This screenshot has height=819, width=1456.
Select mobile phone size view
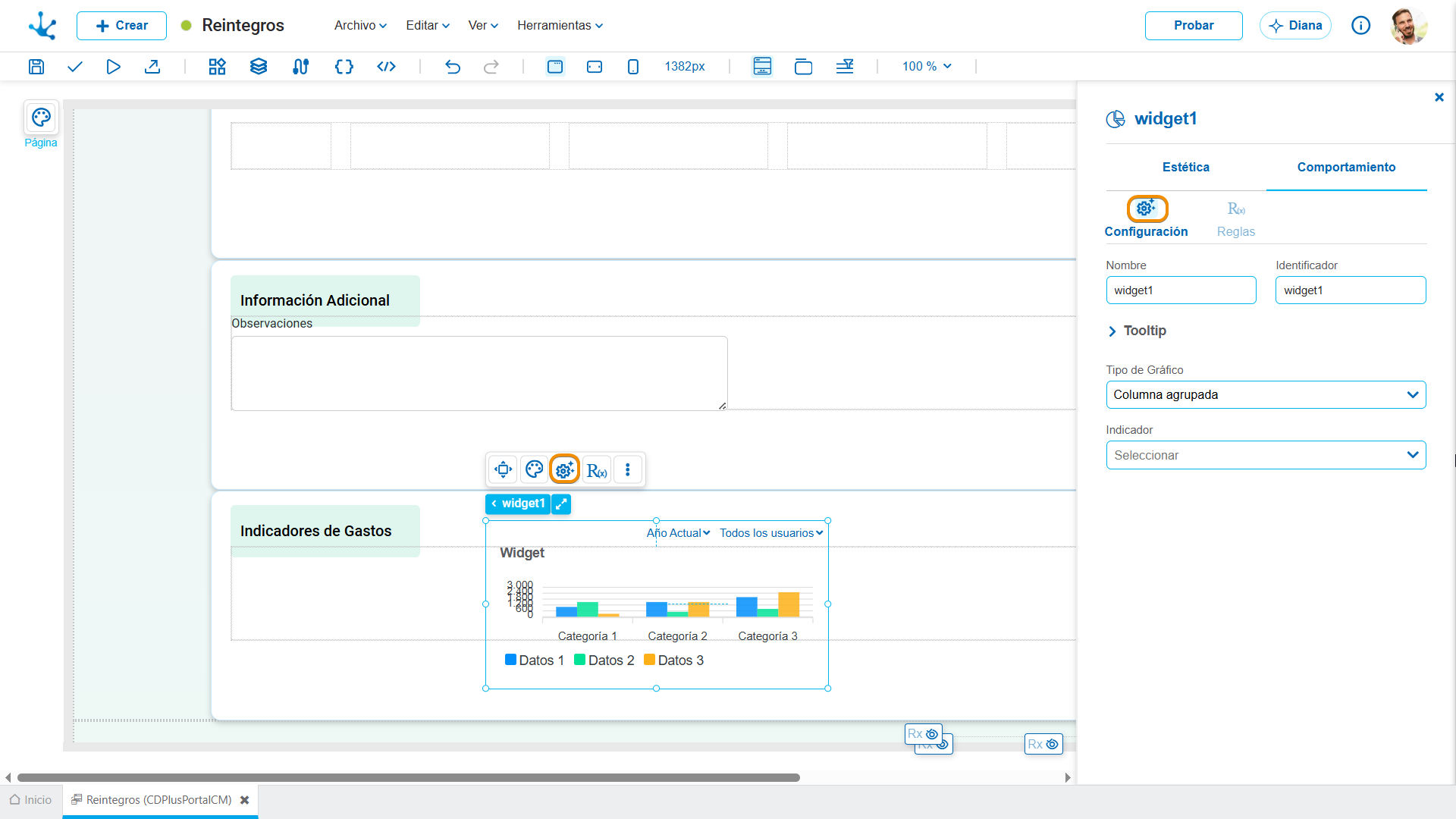[x=633, y=67]
